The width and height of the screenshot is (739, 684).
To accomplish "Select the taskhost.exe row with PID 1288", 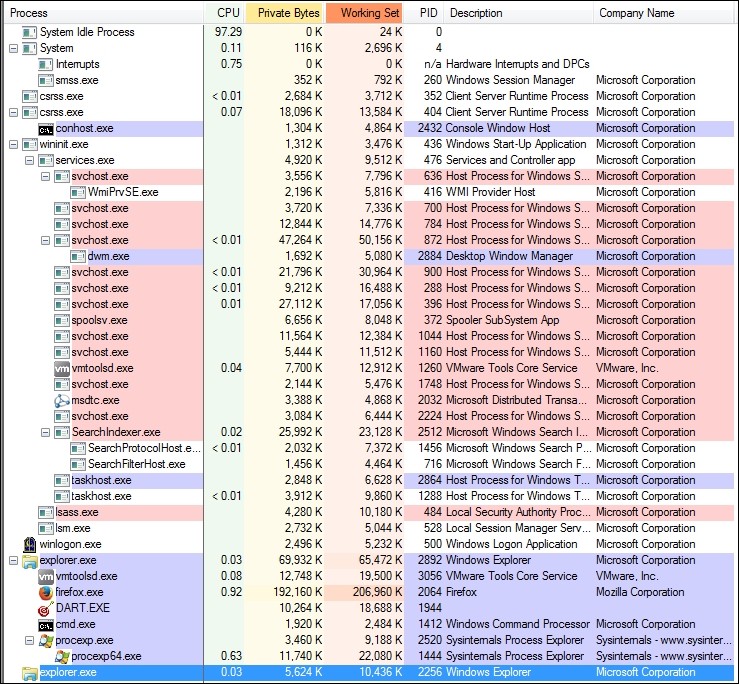I will (370, 496).
